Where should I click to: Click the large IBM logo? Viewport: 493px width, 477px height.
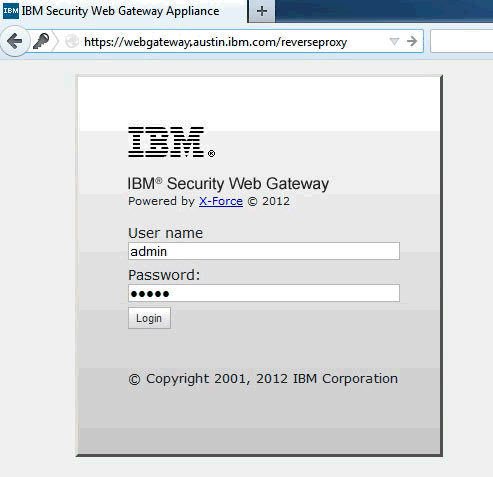pyautogui.click(x=171, y=142)
